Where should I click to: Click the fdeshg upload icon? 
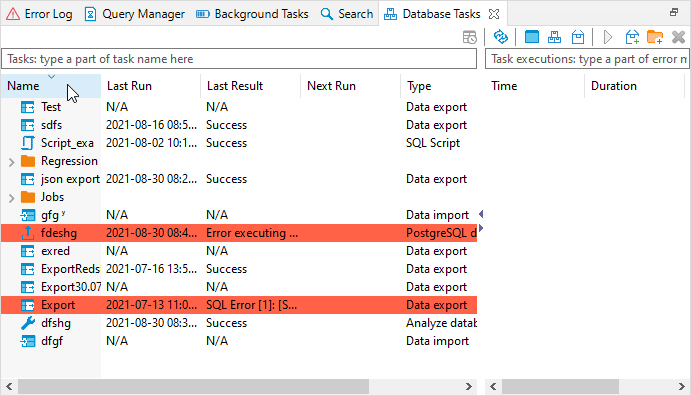pyautogui.click(x=28, y=233)
